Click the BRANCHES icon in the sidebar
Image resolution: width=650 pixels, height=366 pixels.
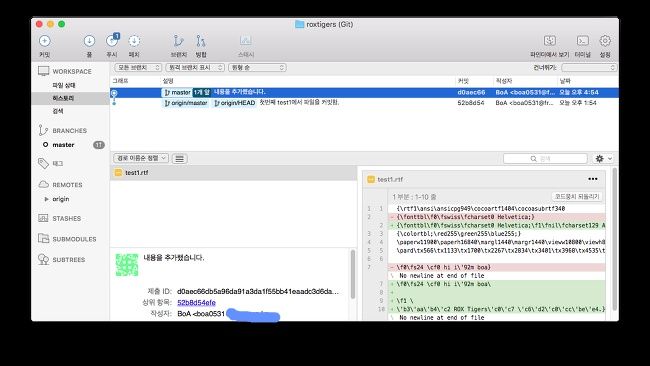point(43,130)
